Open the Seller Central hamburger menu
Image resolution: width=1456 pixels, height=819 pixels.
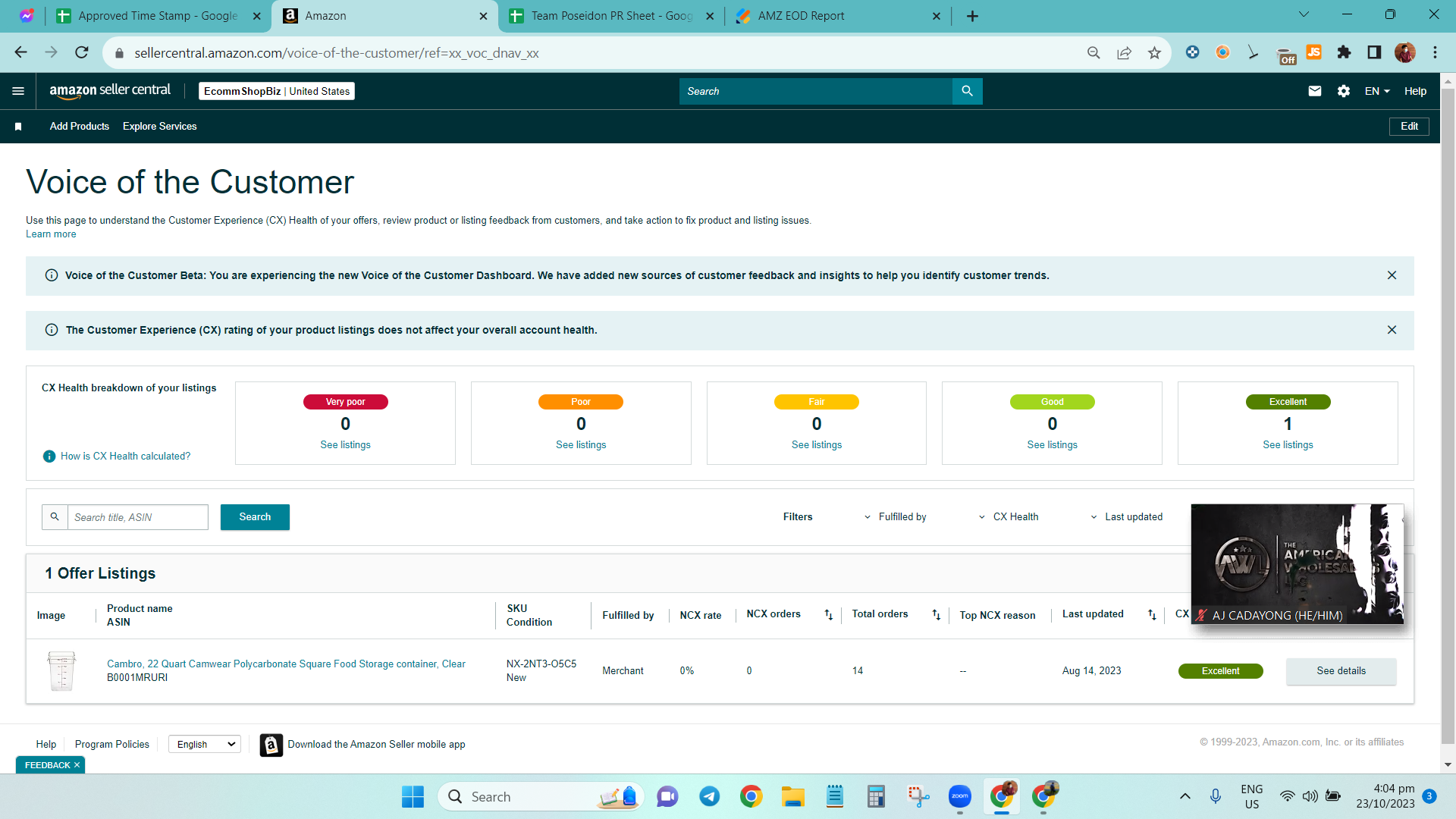click(x=18, y=91)
